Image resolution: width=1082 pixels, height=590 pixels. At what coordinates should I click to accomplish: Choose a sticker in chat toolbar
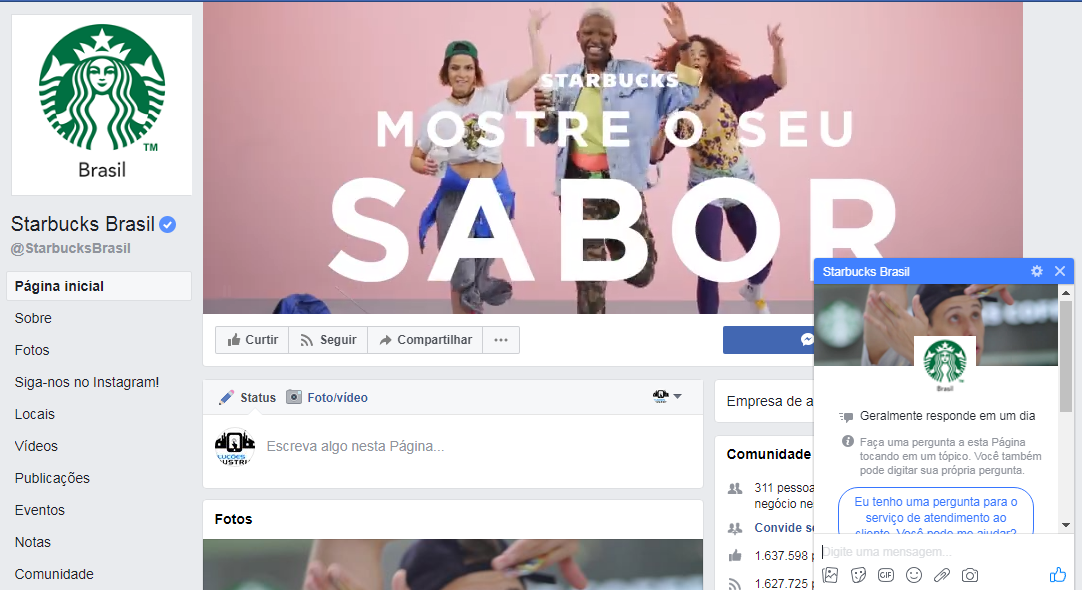pos(858,575)
